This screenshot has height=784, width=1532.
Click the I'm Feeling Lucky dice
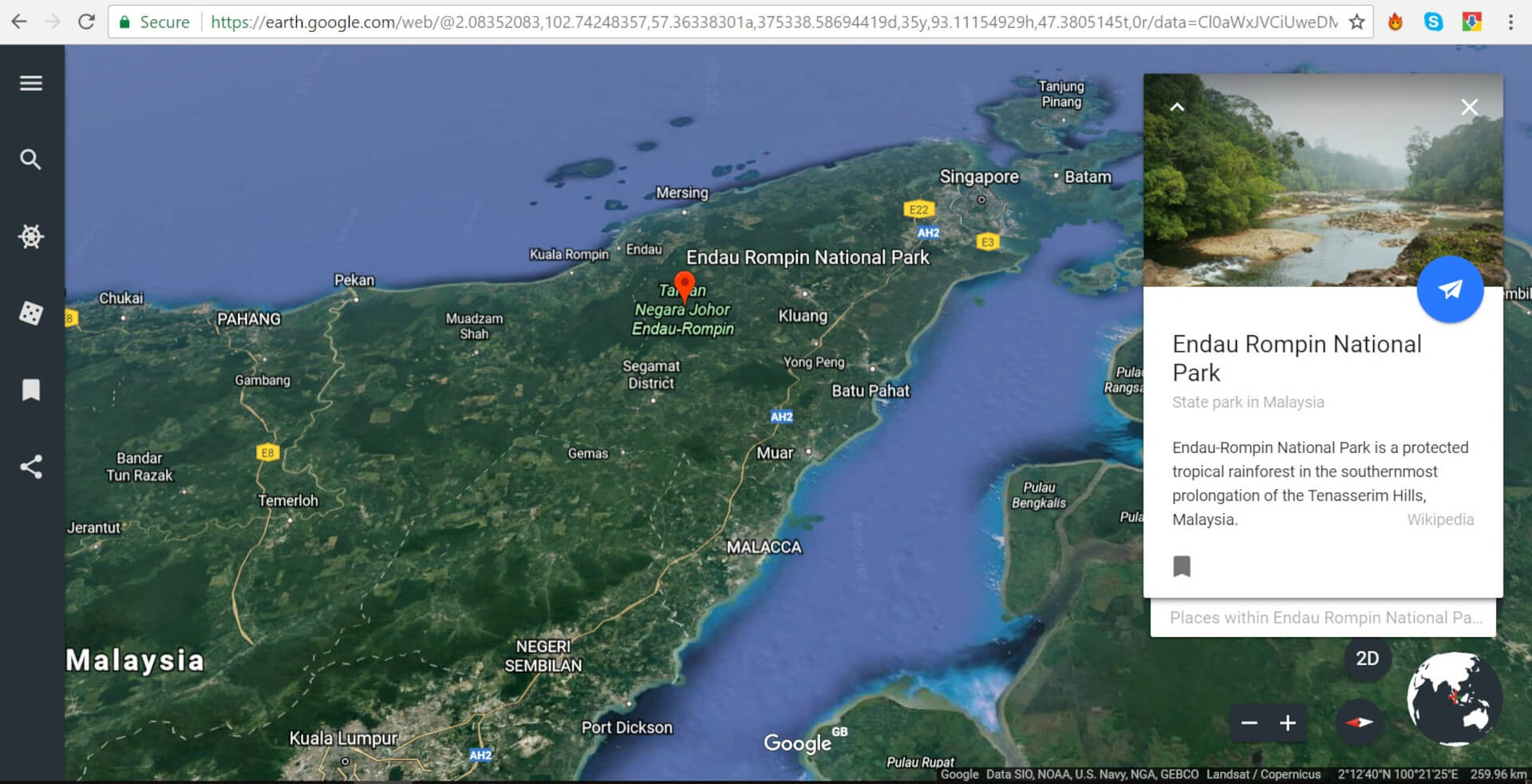[x=31, y=313]
